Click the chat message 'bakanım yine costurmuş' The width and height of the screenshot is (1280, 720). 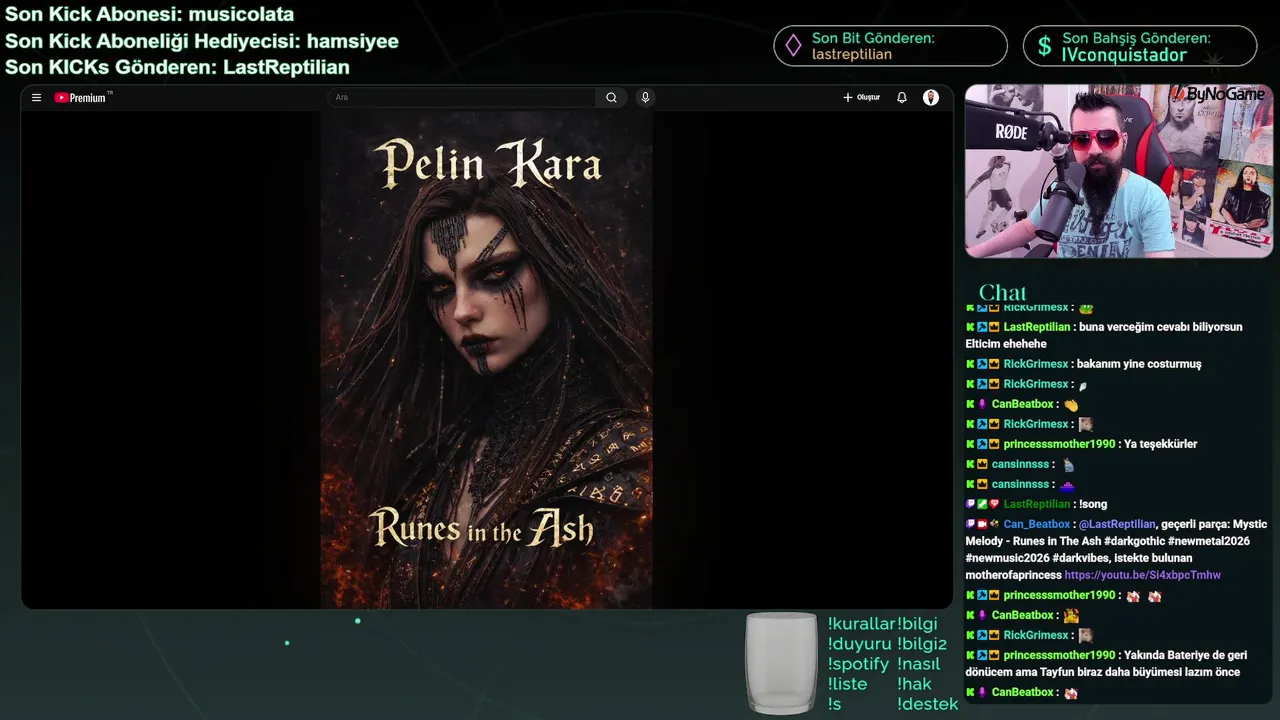coord(1139,364)
